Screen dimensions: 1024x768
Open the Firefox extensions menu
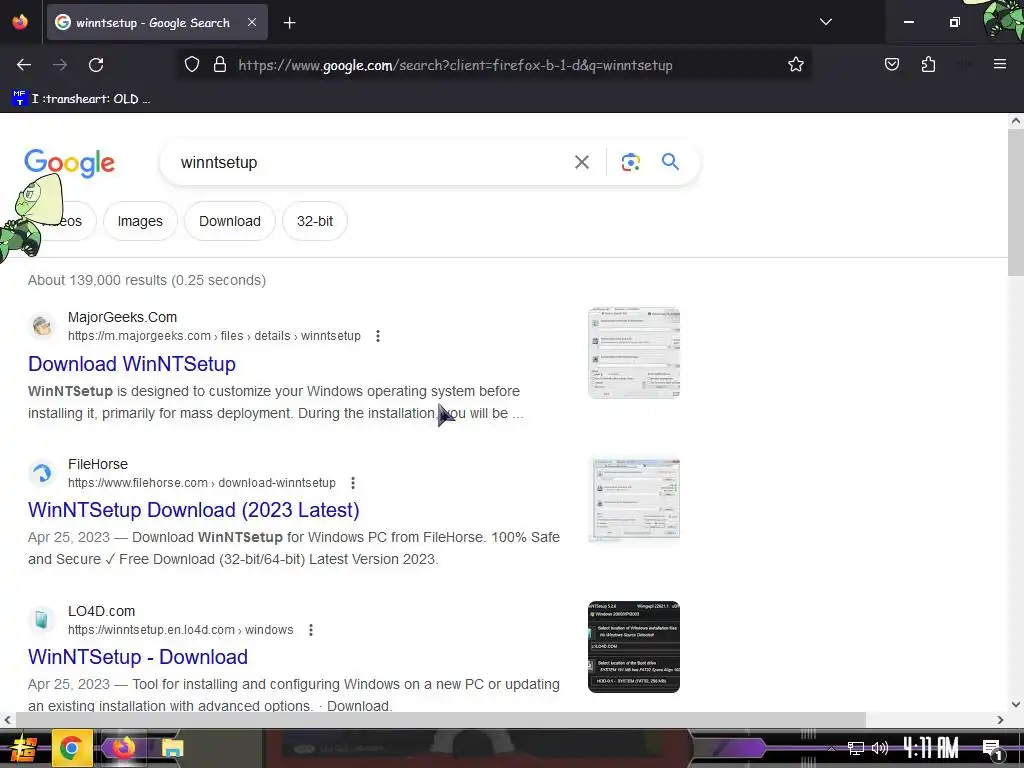[x=928, y=65]
